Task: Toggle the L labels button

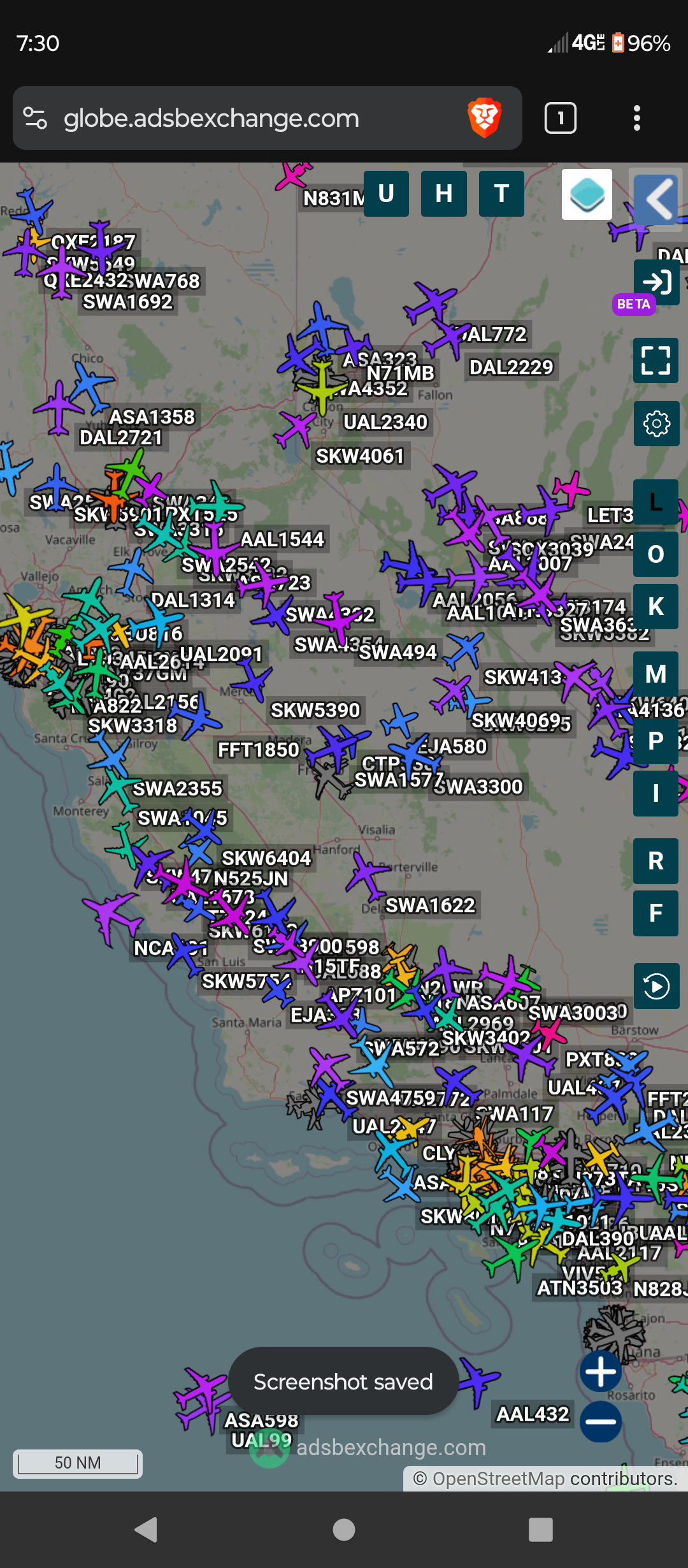Action: tap(656, 502)
